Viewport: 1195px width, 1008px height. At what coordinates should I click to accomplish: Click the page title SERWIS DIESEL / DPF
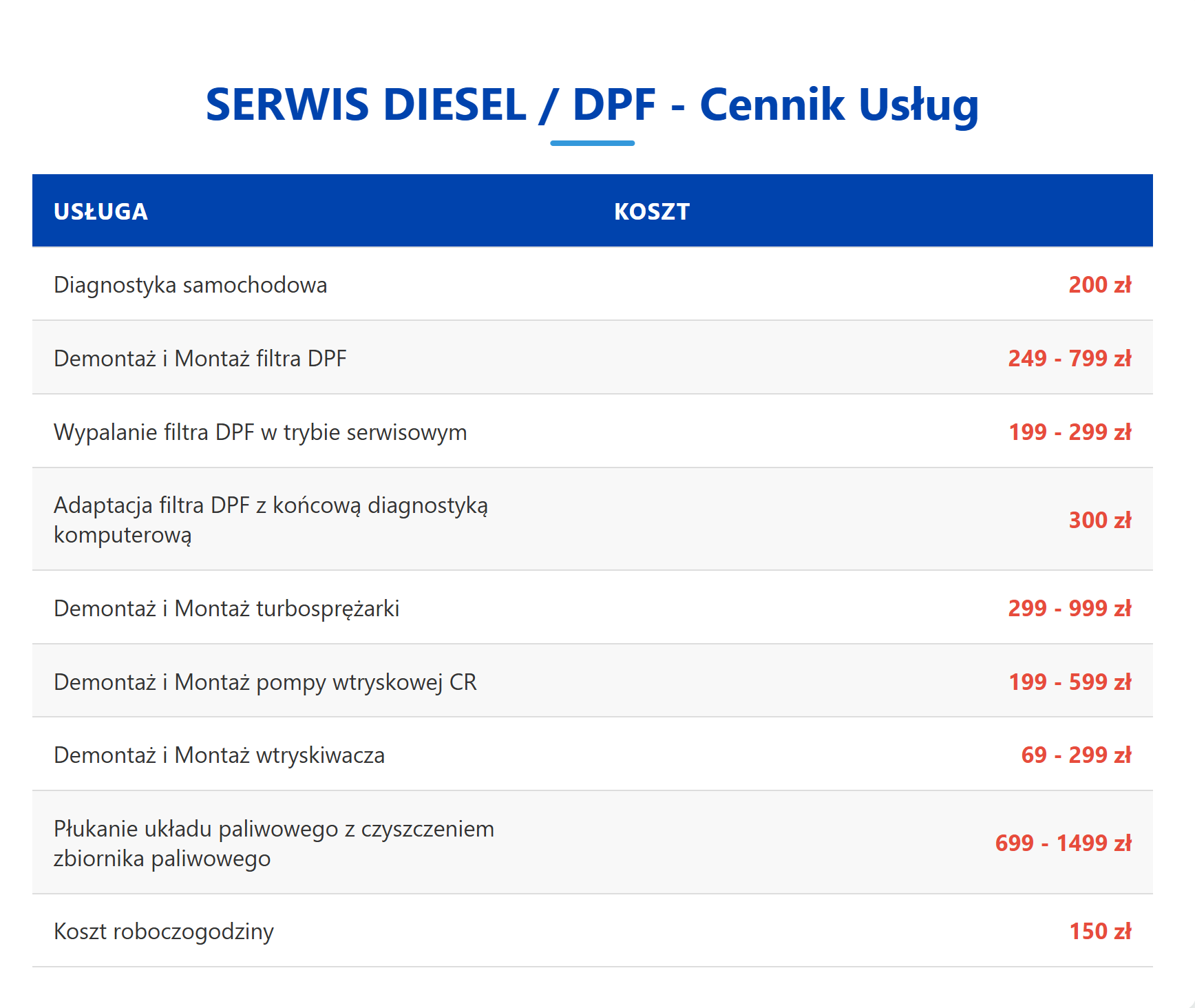[591, 105]
